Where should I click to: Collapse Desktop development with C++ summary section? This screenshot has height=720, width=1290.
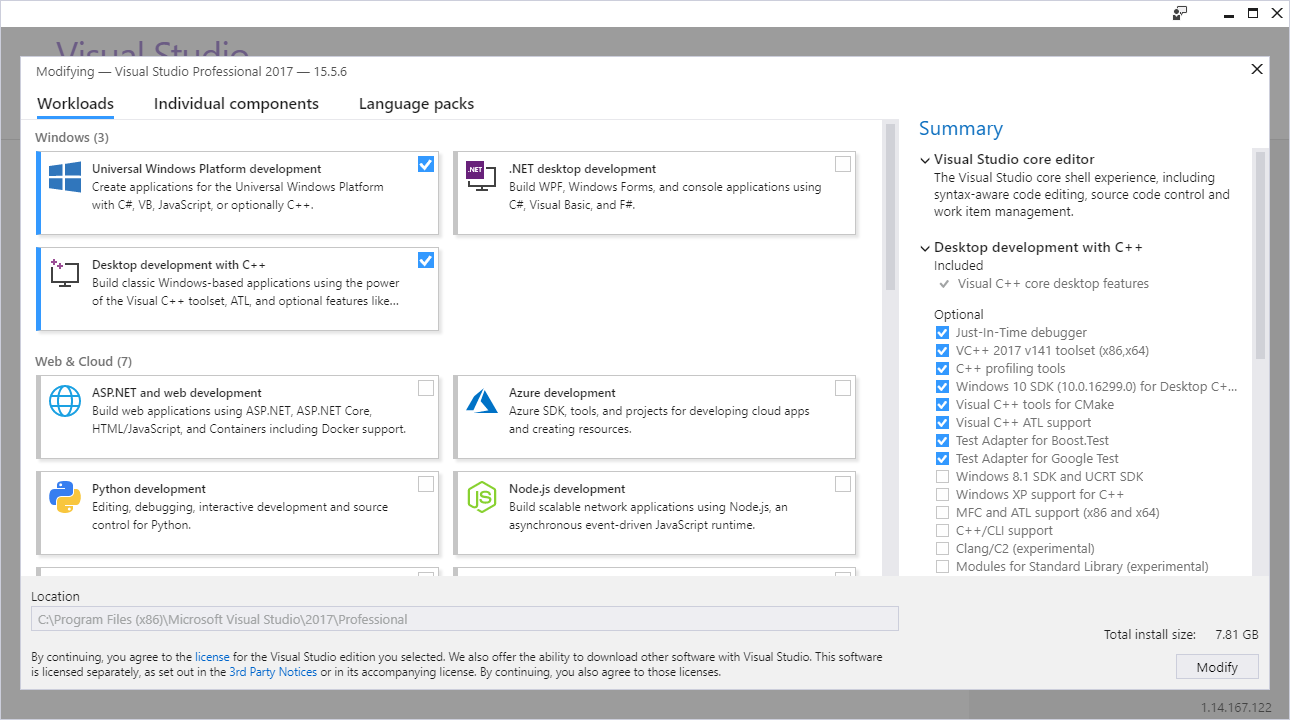click(x=924, y=248)
